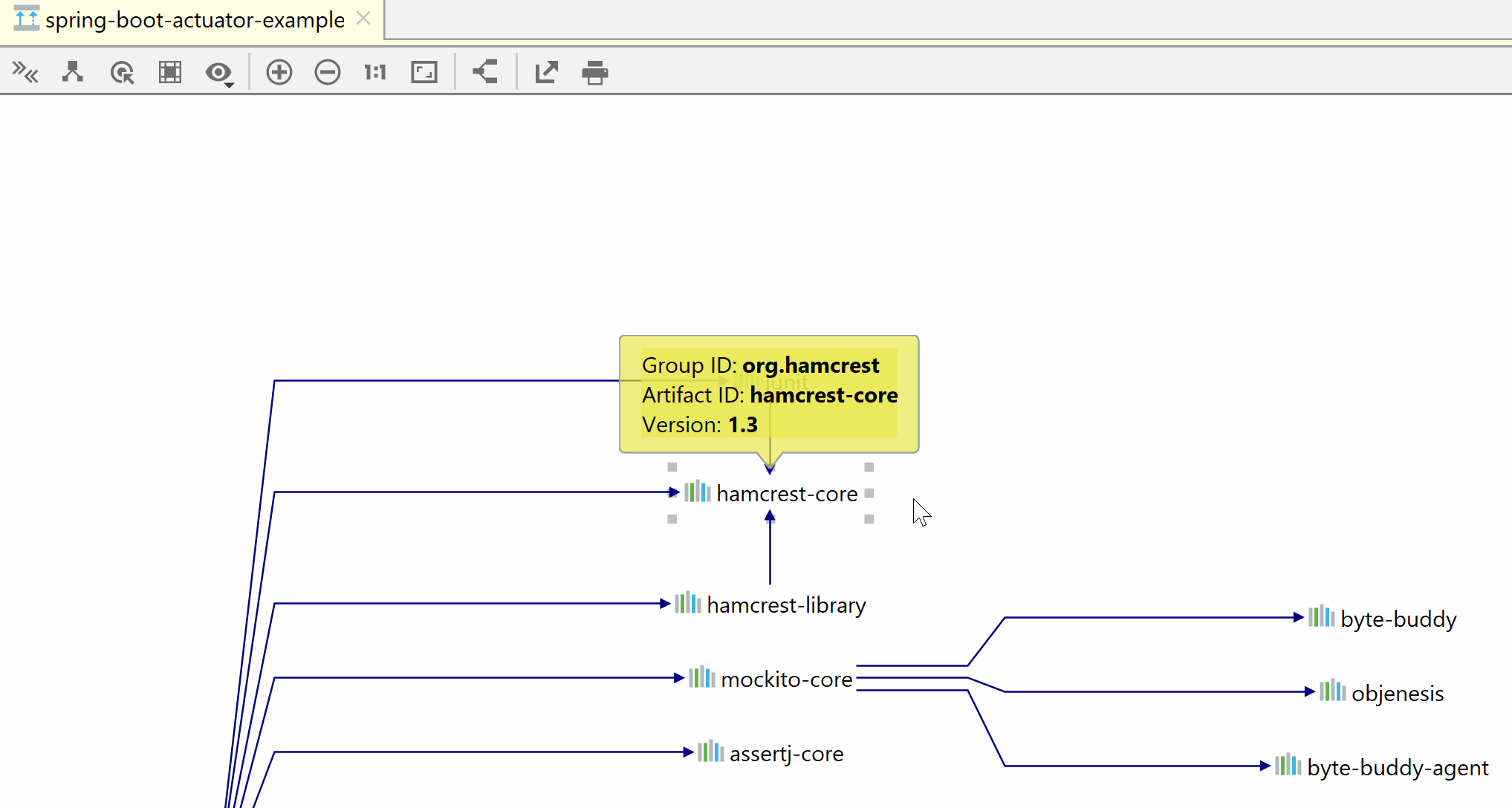Image resolution: width=1512 pixels, height=808 pixels.
Task: Select the mockito-core dependency node
Action: click(787, 679)
